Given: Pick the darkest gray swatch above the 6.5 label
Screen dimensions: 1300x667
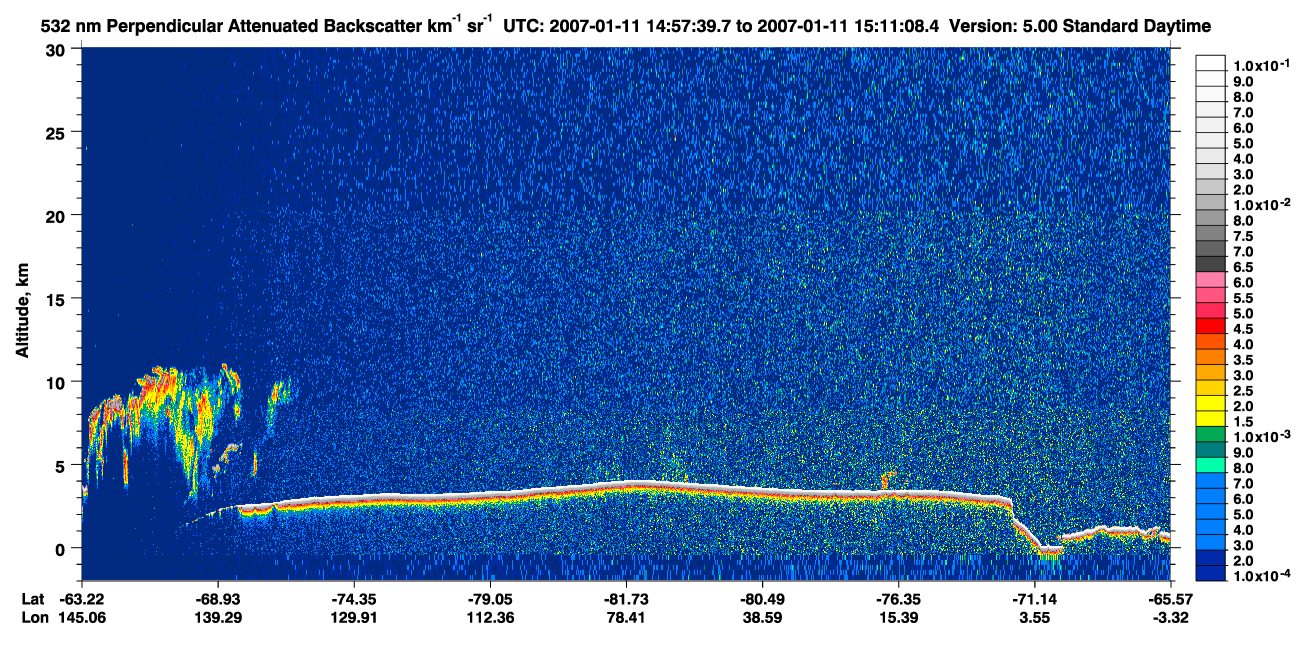Looking at the screenshot, I should (x=1211, y=264).
